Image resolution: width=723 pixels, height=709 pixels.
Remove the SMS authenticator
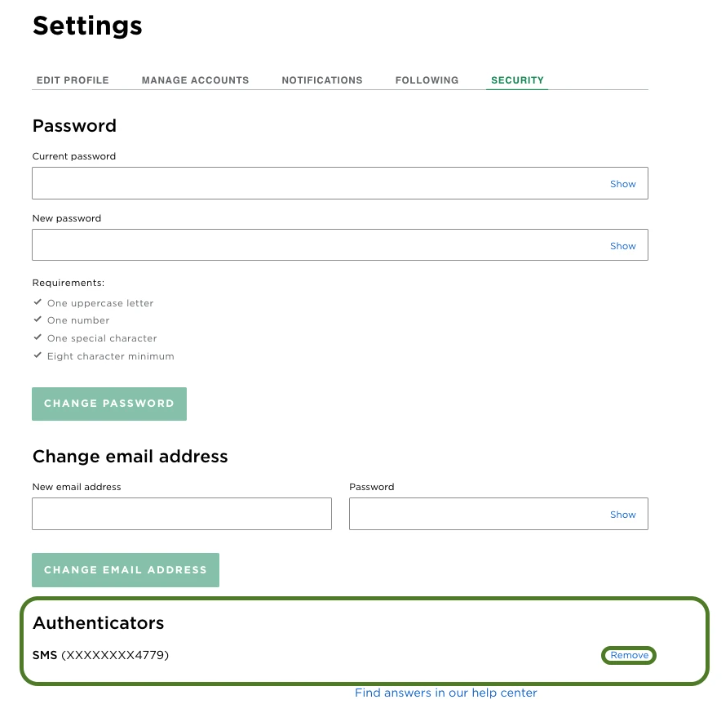pos(629,655)
